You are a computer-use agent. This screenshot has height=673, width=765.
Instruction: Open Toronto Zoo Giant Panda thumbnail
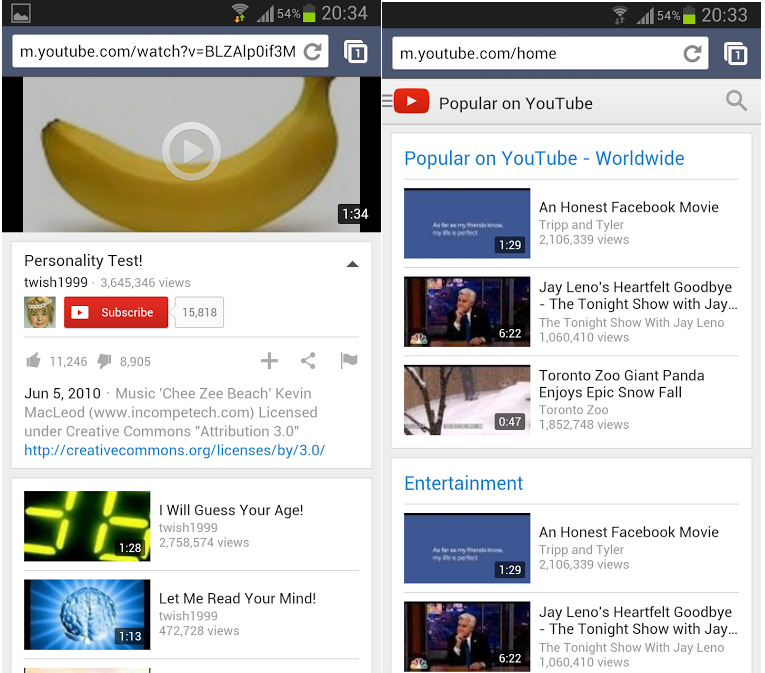click(467, 400)
